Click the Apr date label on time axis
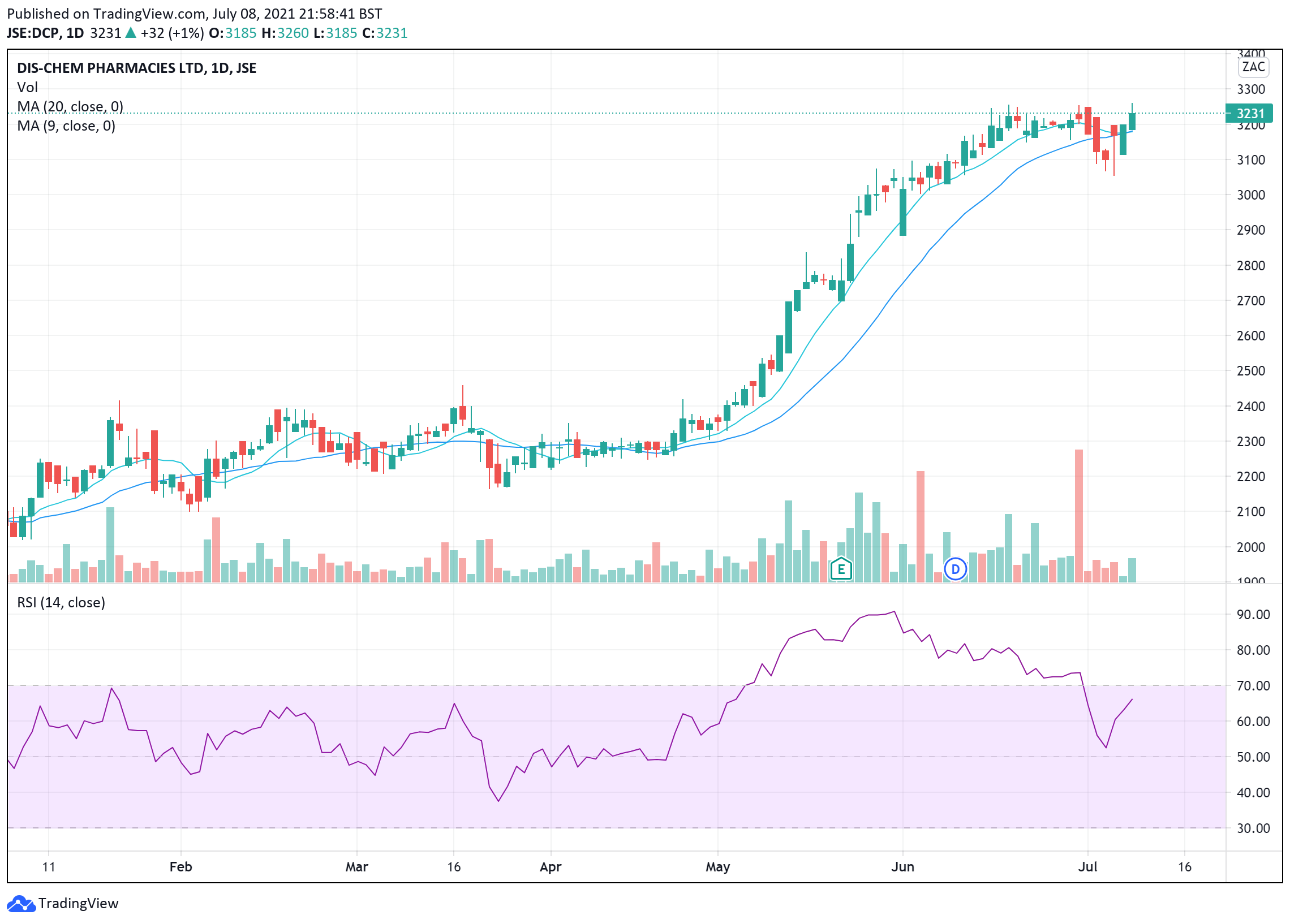1290x924 pixels. (551, 867)
